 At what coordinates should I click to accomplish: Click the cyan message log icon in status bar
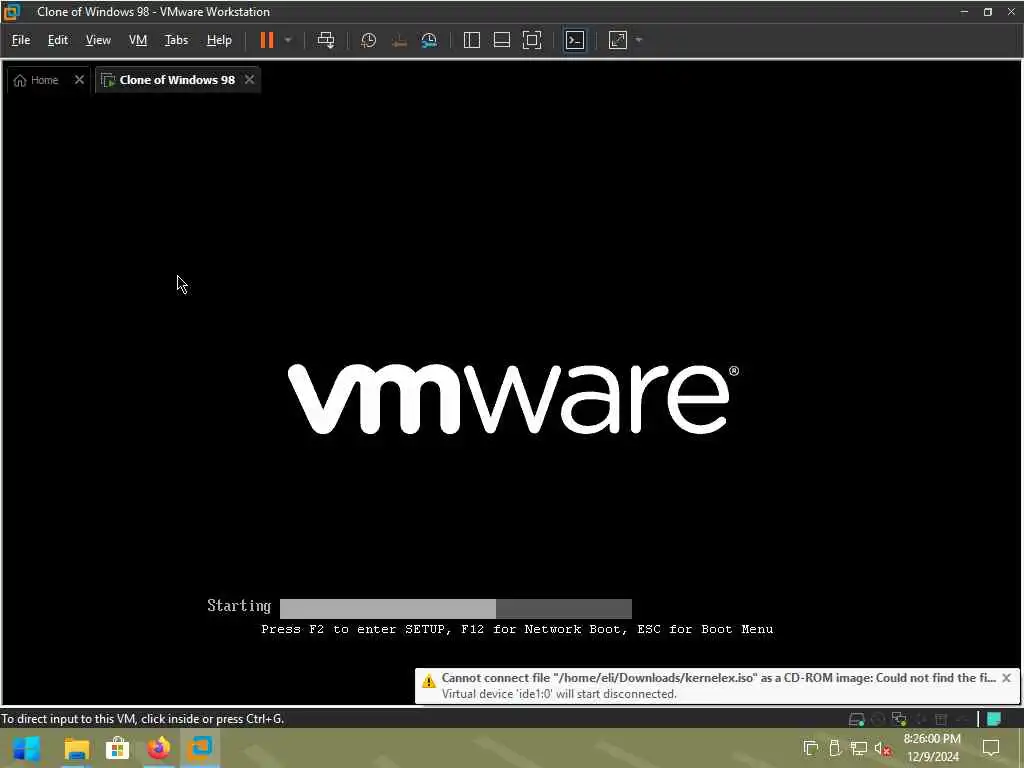tap(994, 720)
